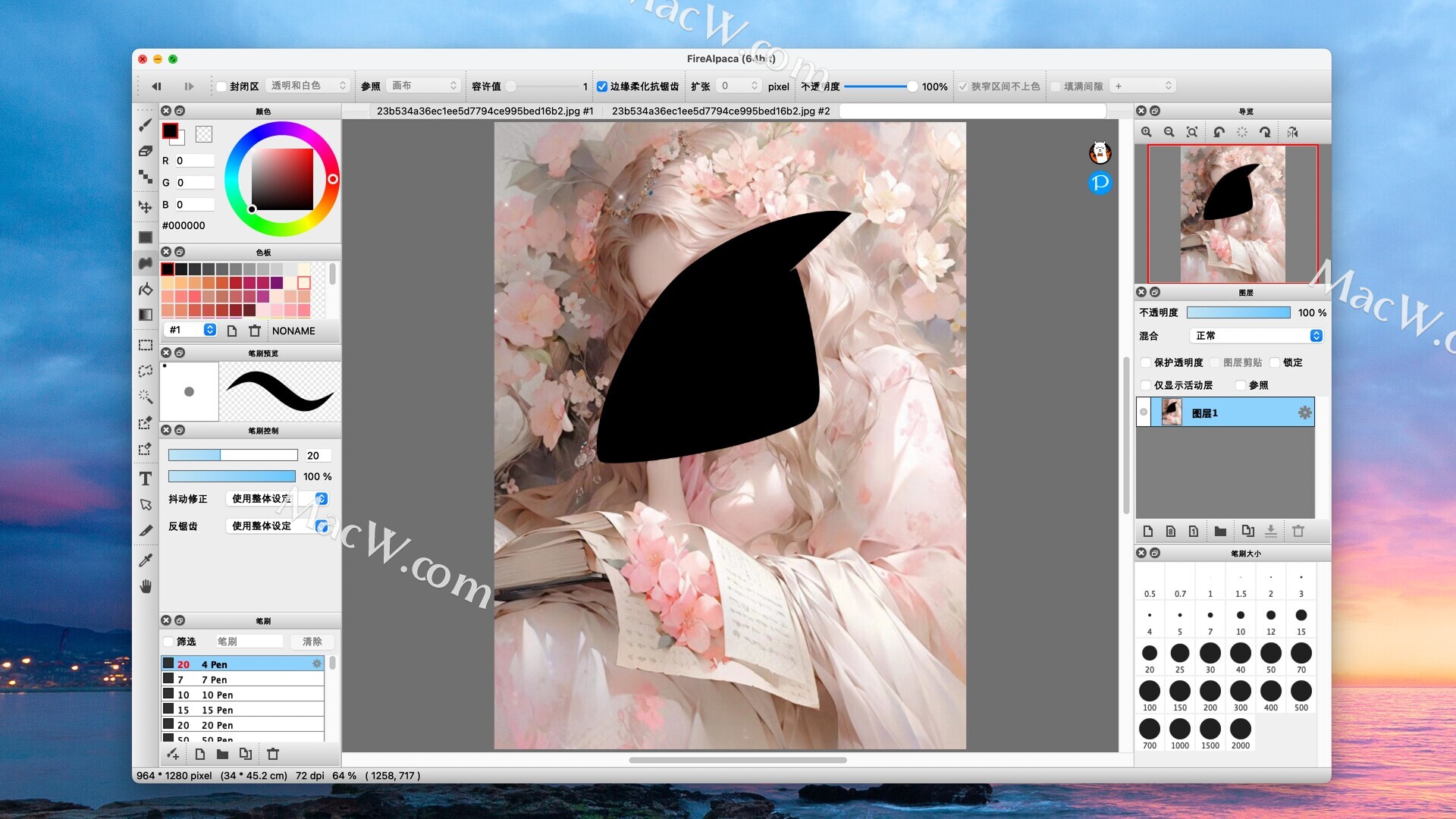The width and height of the screenshot is (1456, 819).
Task: Fit canvas to view in Navigator
Action: click(x=1192, y=132)
